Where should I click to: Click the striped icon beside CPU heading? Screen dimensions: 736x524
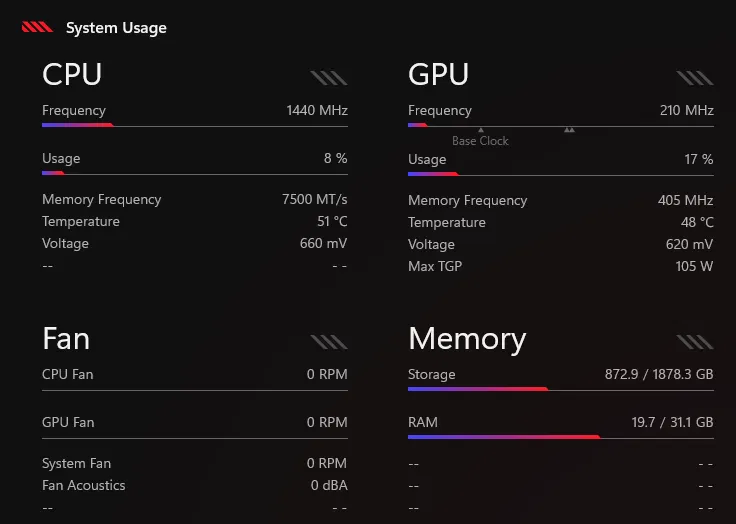point(329,78)
